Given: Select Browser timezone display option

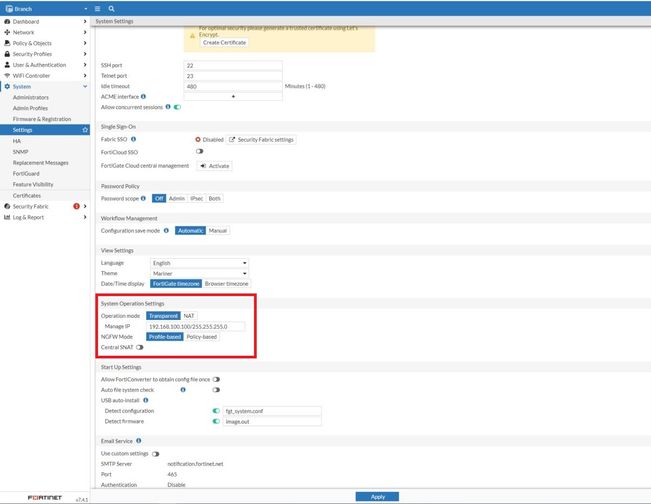Looking at the screenshot, I should pyautogui.click(x=226, y=284).
